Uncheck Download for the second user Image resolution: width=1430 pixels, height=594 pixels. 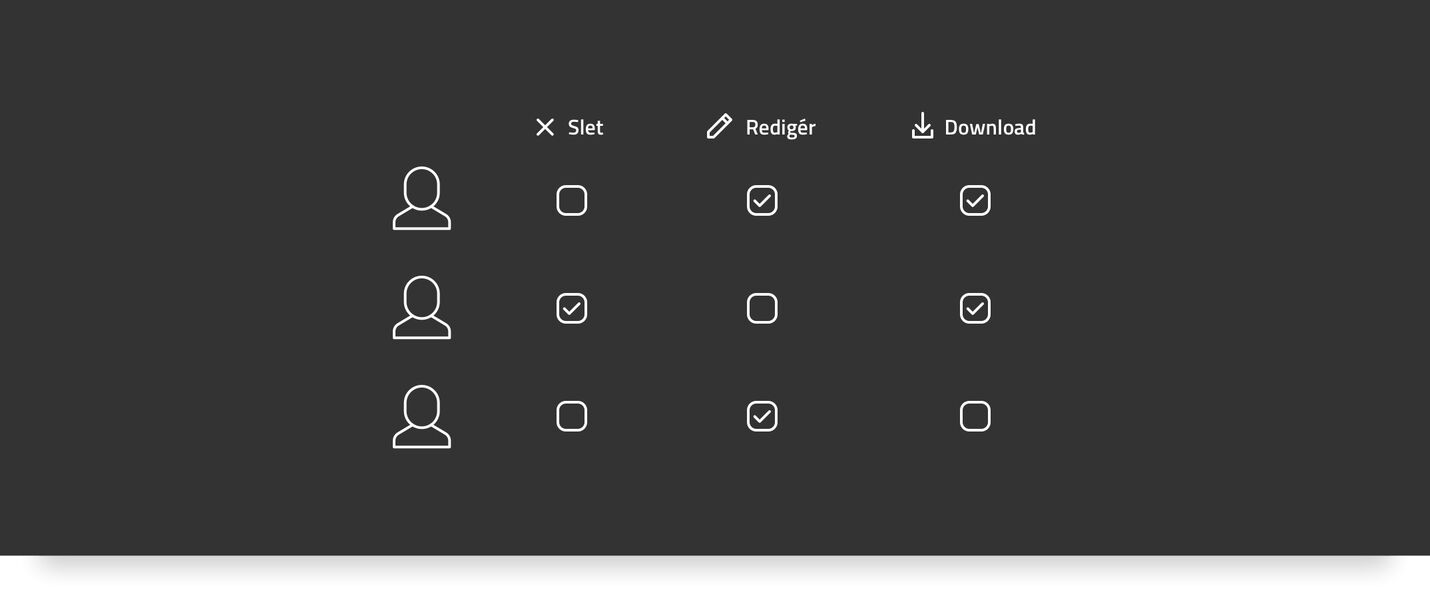975,308
